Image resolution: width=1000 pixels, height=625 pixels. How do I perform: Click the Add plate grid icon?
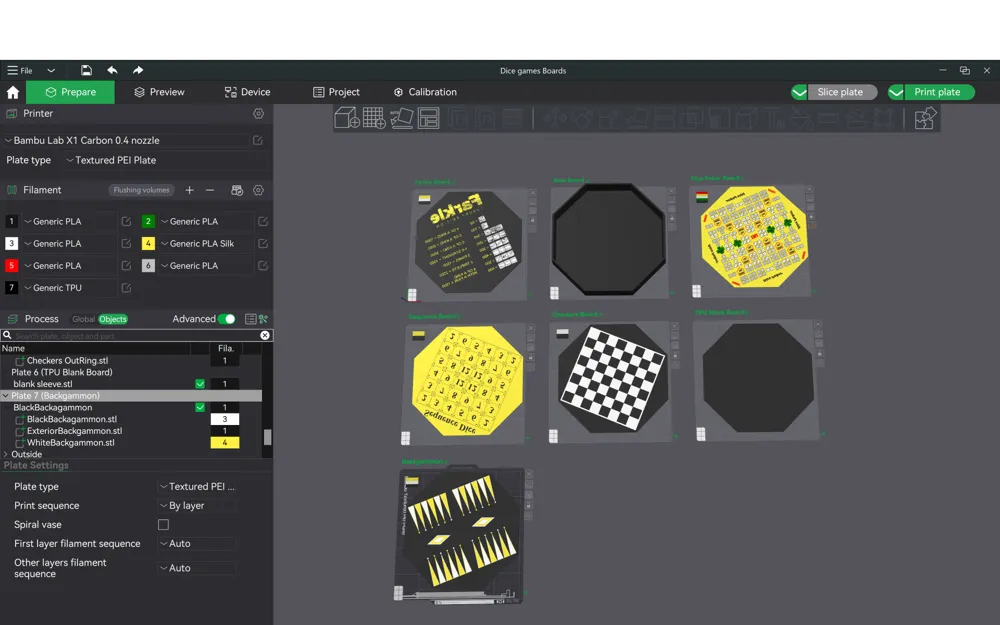click(374, 119)
